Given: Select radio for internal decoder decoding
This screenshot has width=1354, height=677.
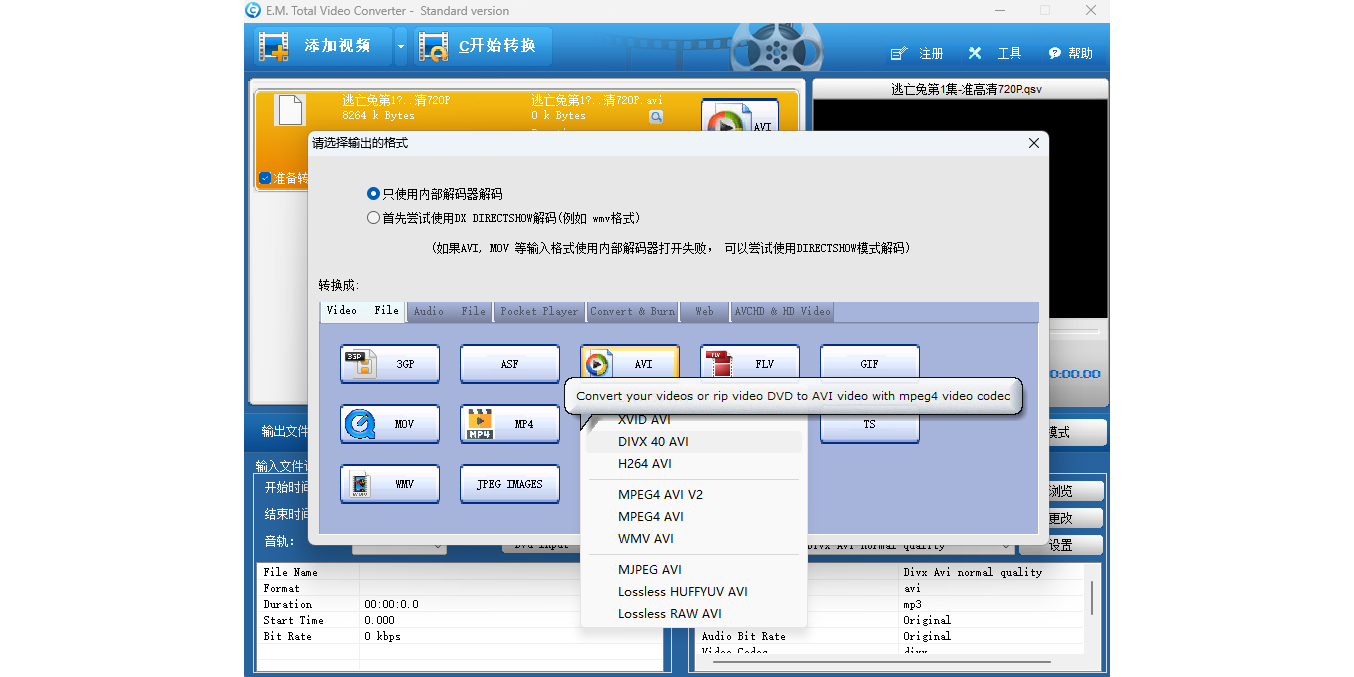Looking at the screenshot, I should pyautogui.click(x=373, y=194).
